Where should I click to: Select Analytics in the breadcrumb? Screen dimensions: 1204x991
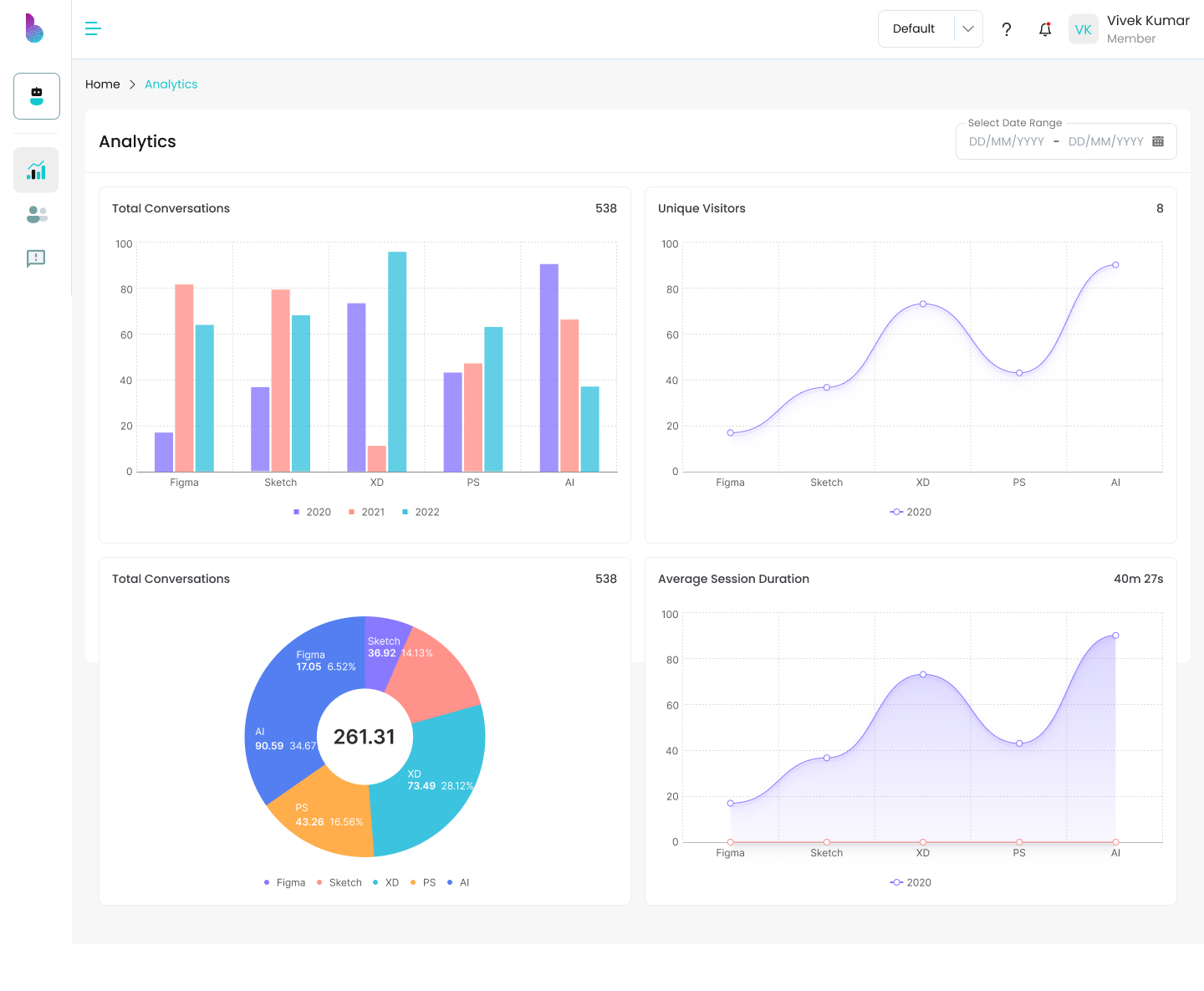point(171,84)
